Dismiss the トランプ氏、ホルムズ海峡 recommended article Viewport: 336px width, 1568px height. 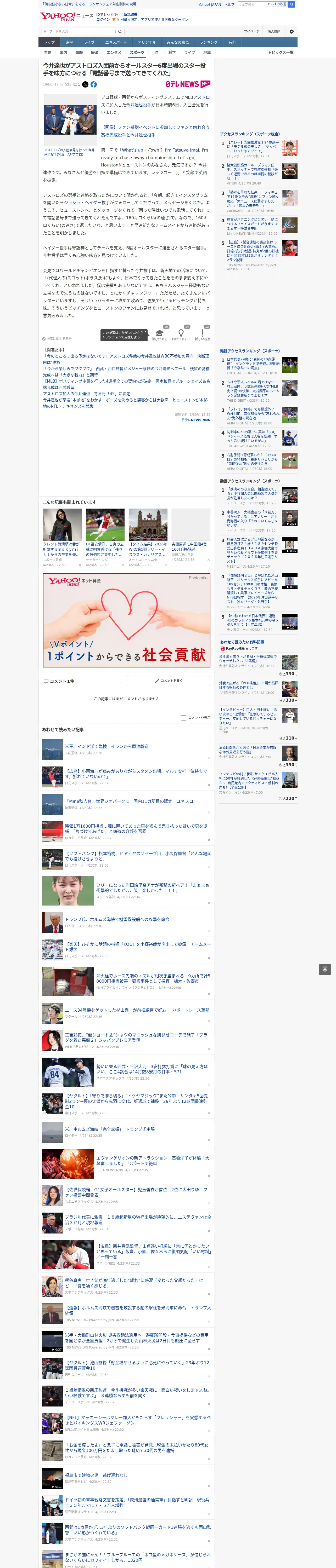pos(209,930)
